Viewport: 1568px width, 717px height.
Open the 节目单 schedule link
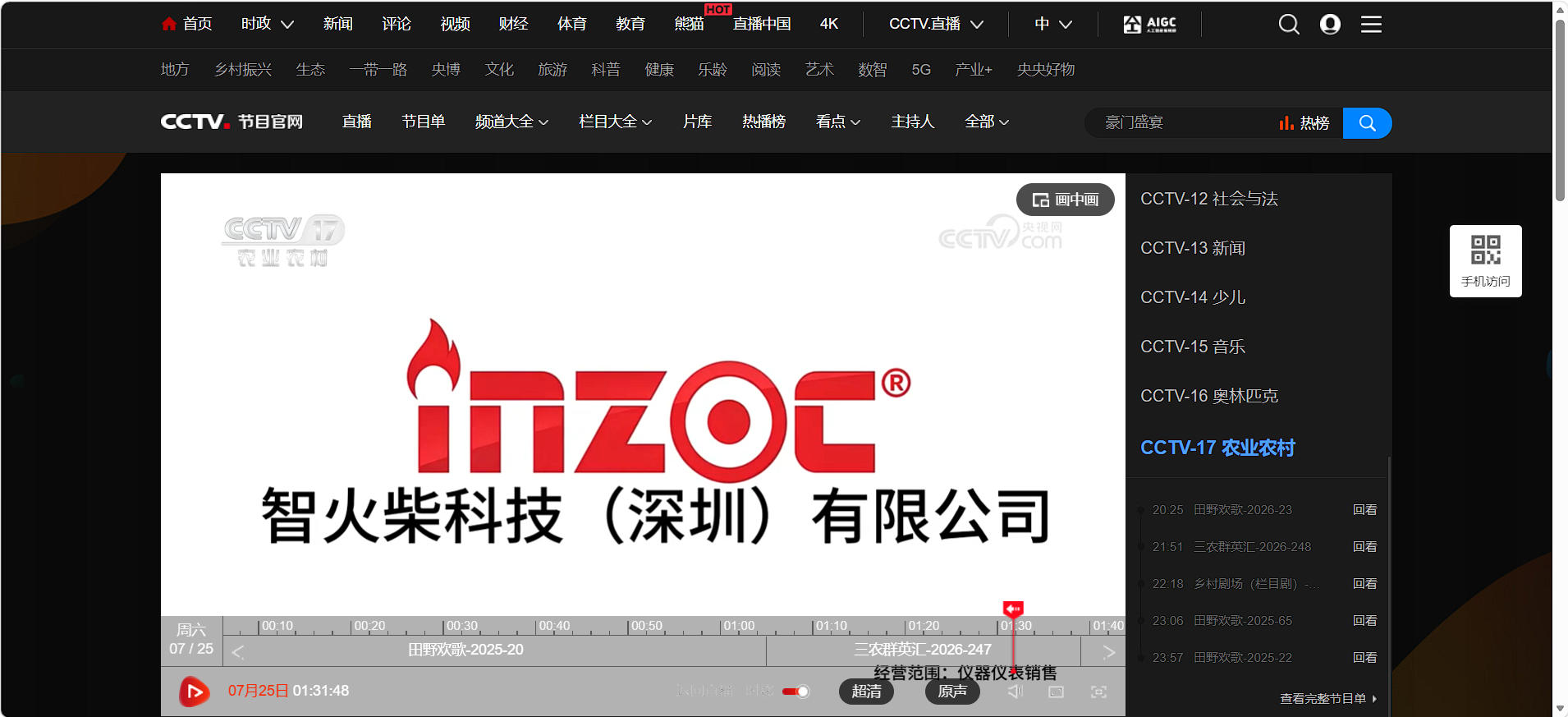[x=424, y=122]
